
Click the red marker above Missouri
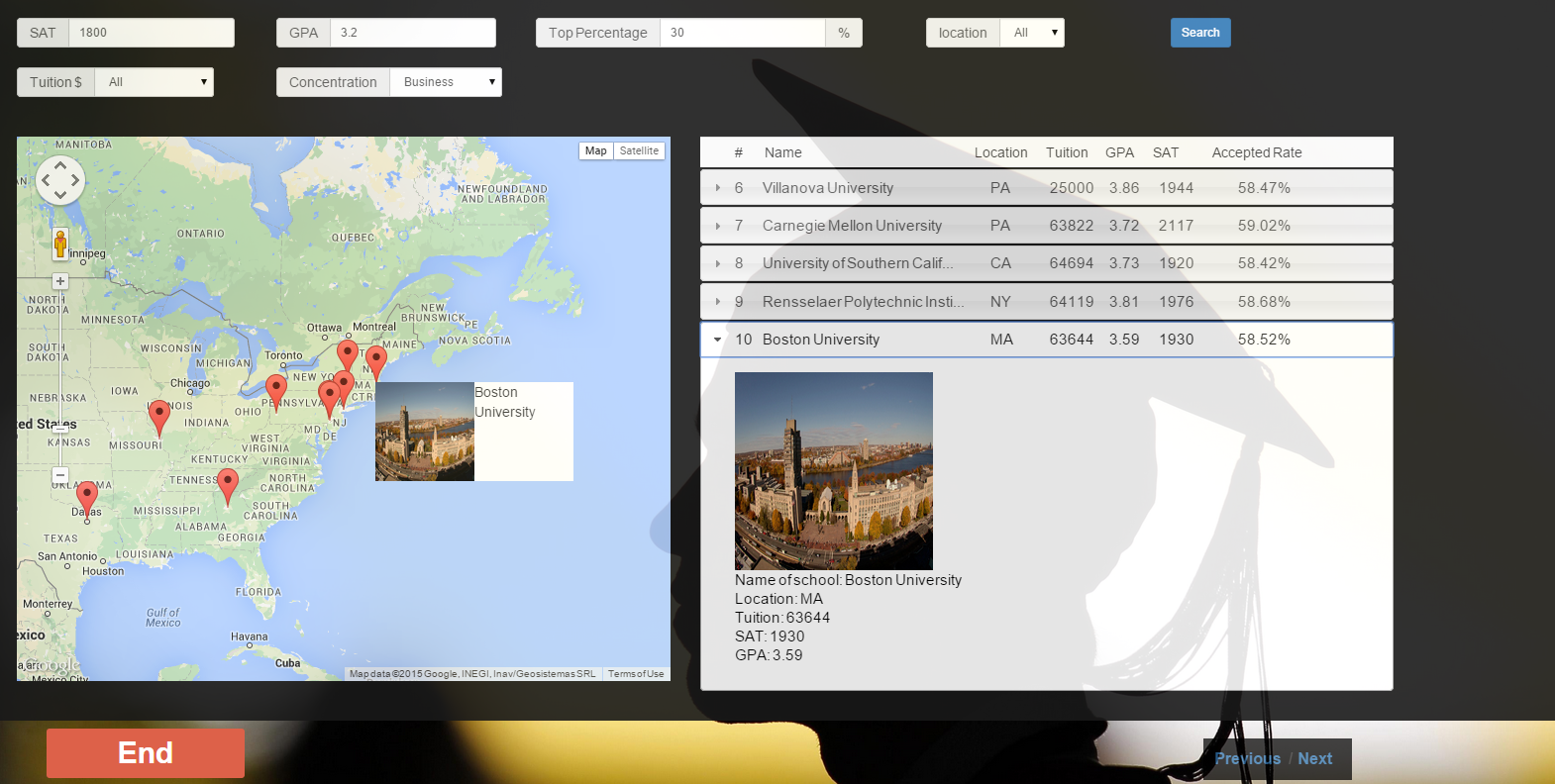158,417
